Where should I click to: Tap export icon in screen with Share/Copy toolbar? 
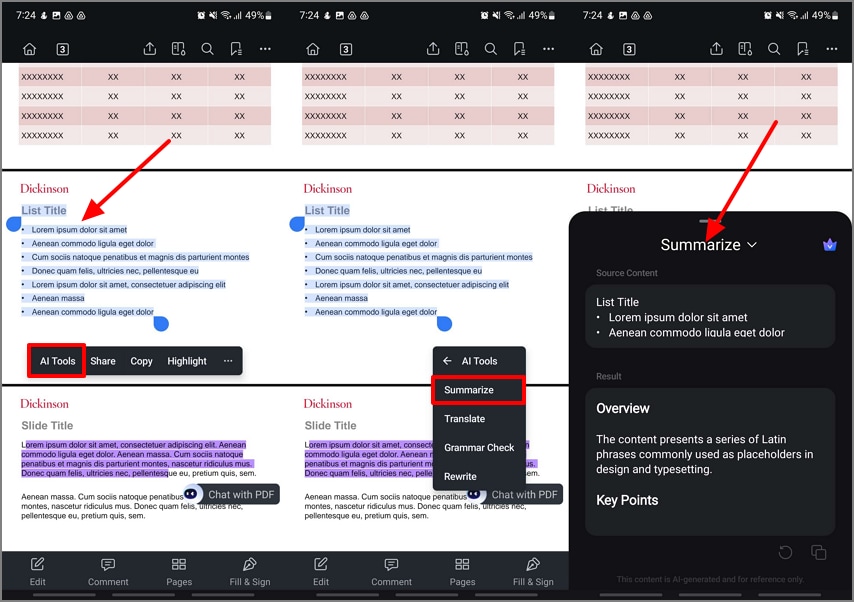coord(150,49)
